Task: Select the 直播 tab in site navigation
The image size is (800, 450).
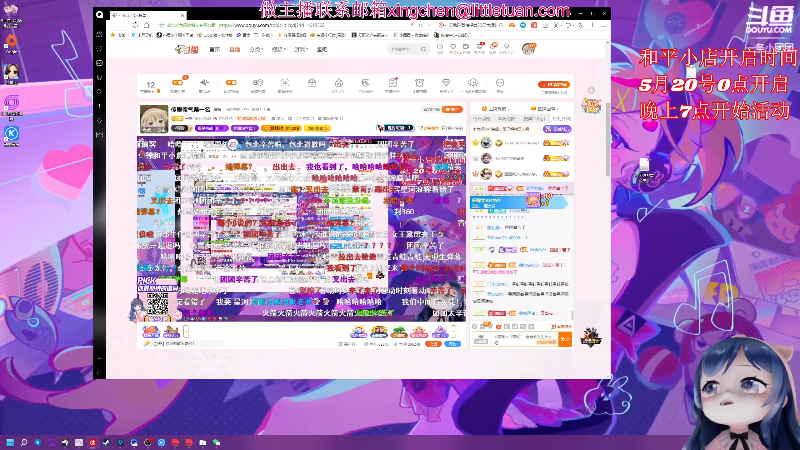Action: 235,49
